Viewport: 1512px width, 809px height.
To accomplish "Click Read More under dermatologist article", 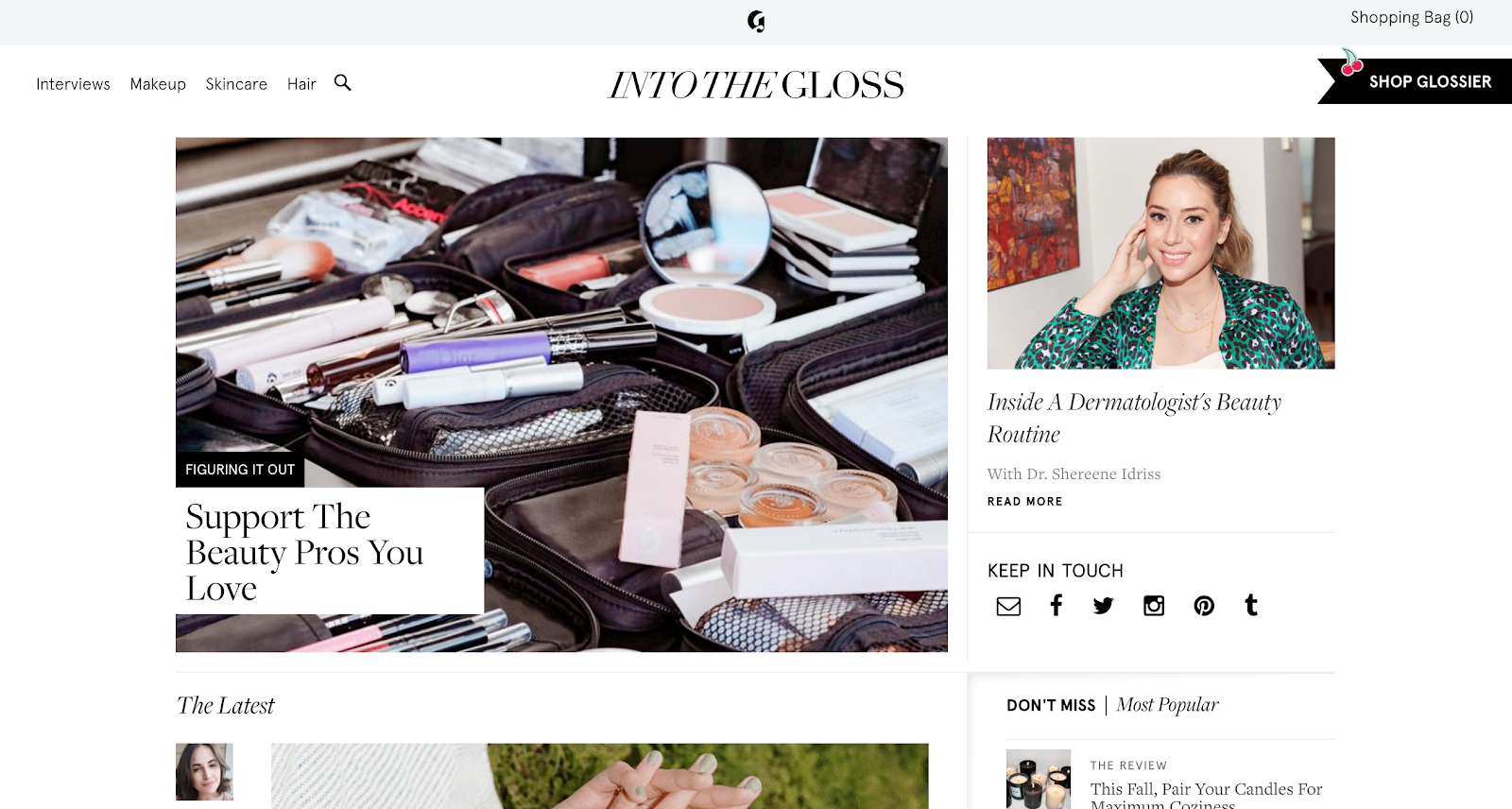I will click(1024, 502).
